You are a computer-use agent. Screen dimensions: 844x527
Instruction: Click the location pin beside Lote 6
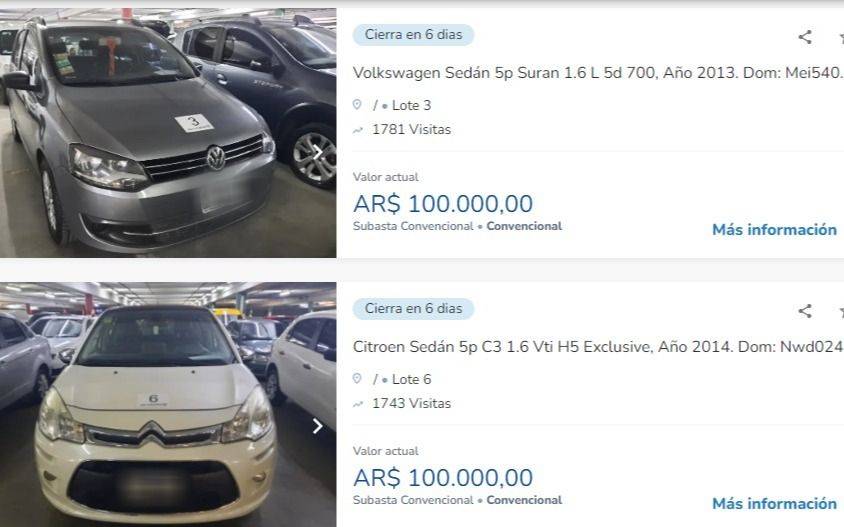(x=357, y=378)
